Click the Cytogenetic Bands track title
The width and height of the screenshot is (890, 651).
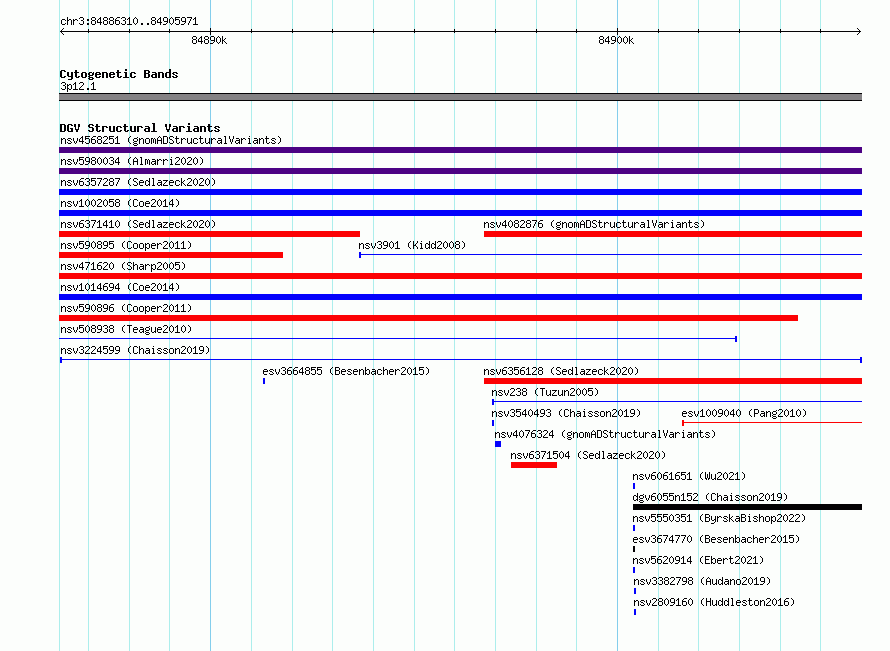tap(119, 74)
